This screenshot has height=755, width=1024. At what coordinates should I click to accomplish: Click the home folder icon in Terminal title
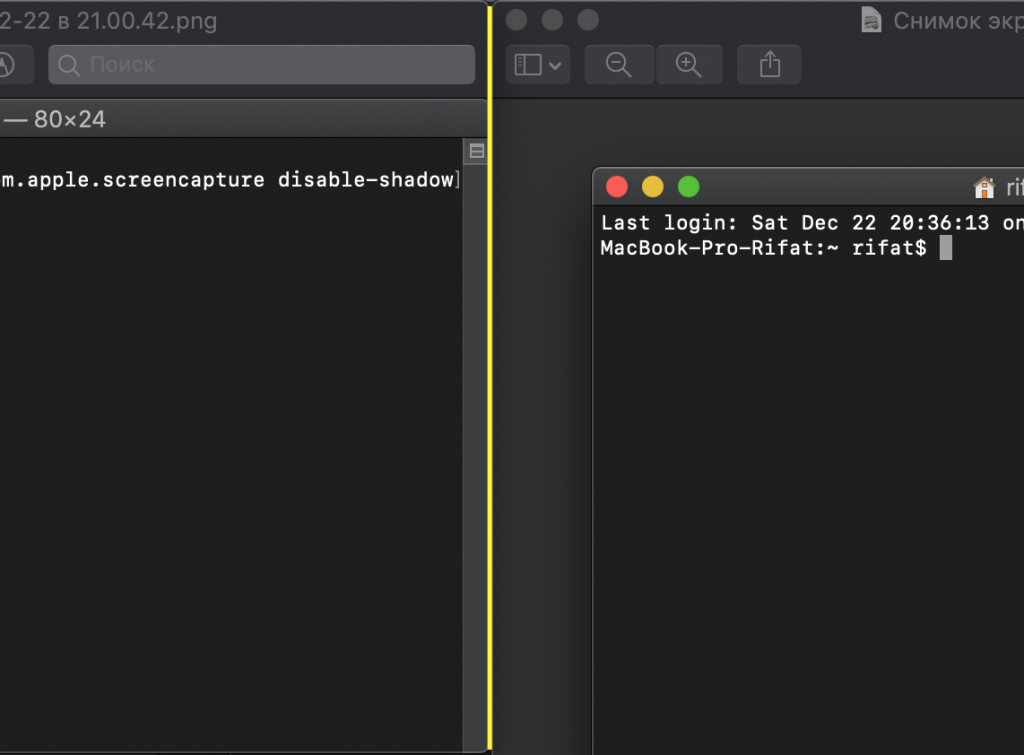coord(984,188)
